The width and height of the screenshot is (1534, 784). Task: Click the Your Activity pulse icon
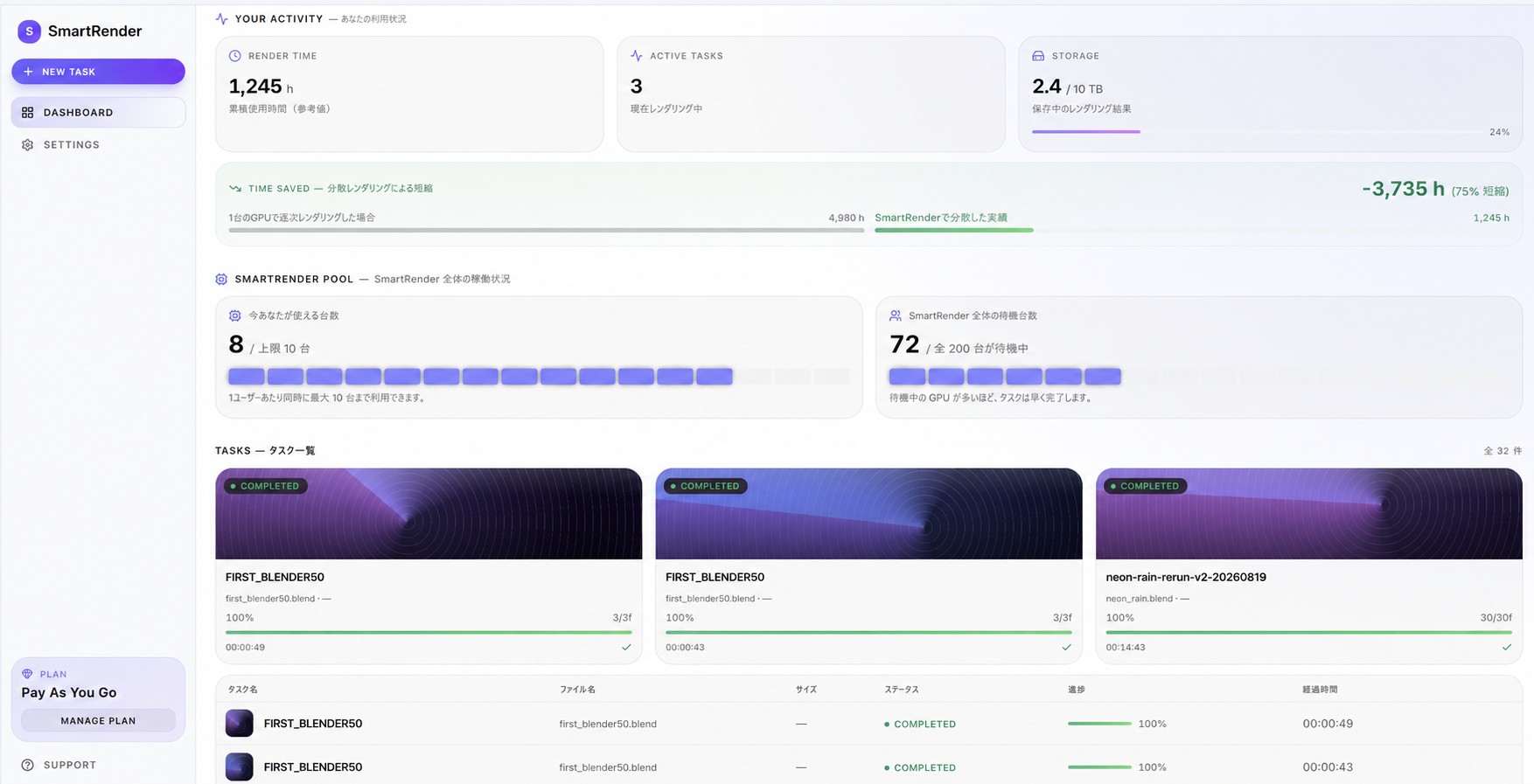pyautogui.click(x=221, y=18)
